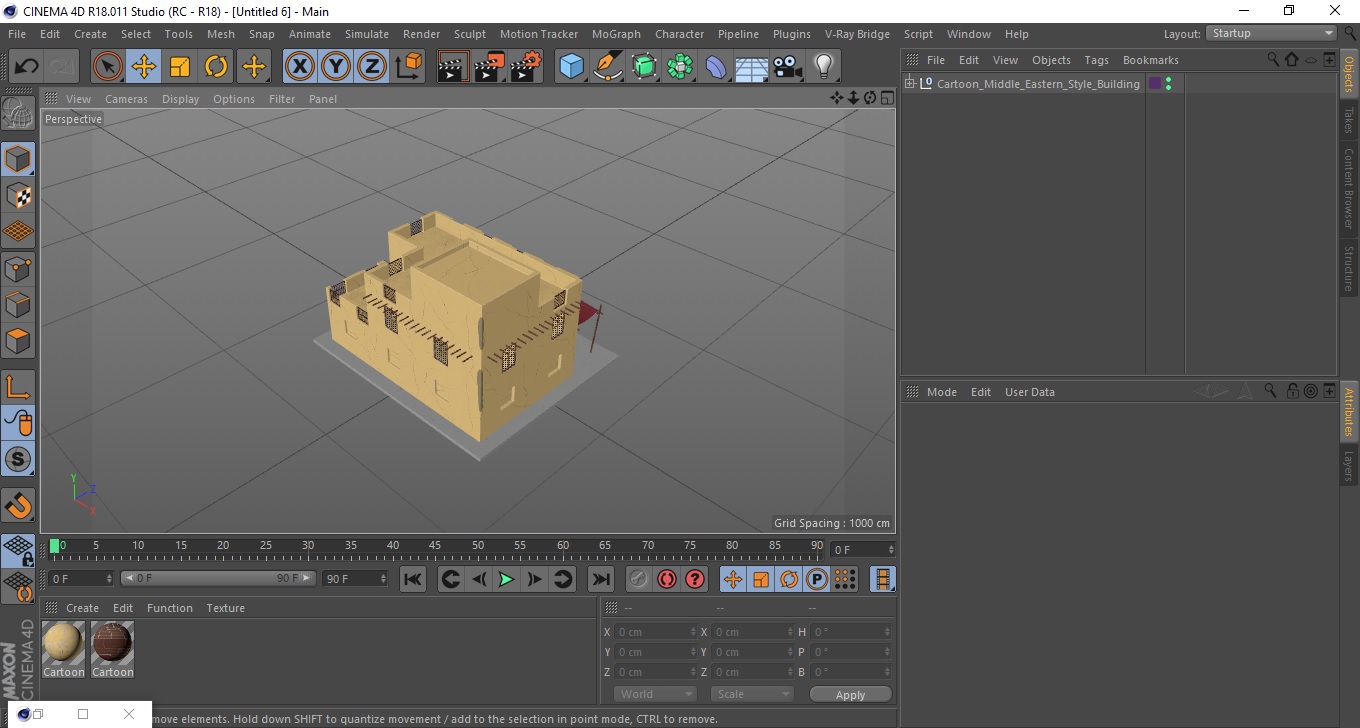This screenshot has width=1360, height=728.
Task: Switch to the Content Browser tab
Action: click(x=1349, y=189)
